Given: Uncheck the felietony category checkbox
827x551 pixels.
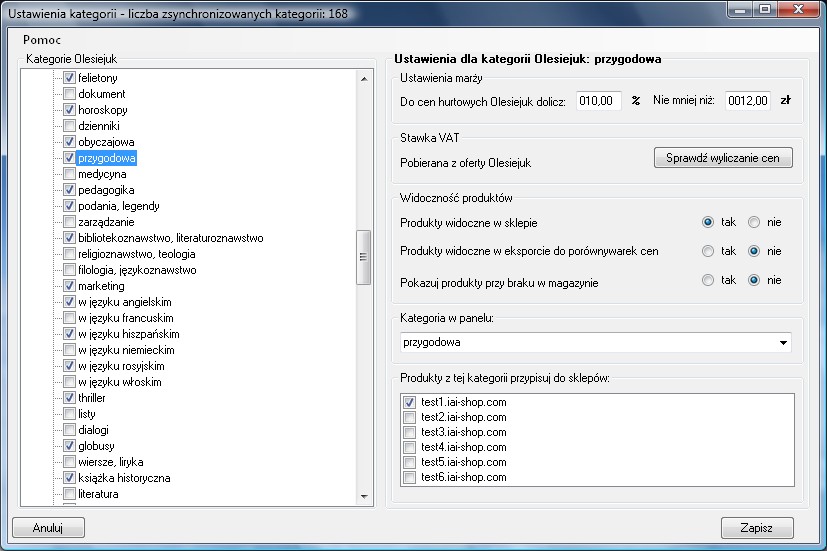Looking at the screenshot, I should [x=69, y=78].
